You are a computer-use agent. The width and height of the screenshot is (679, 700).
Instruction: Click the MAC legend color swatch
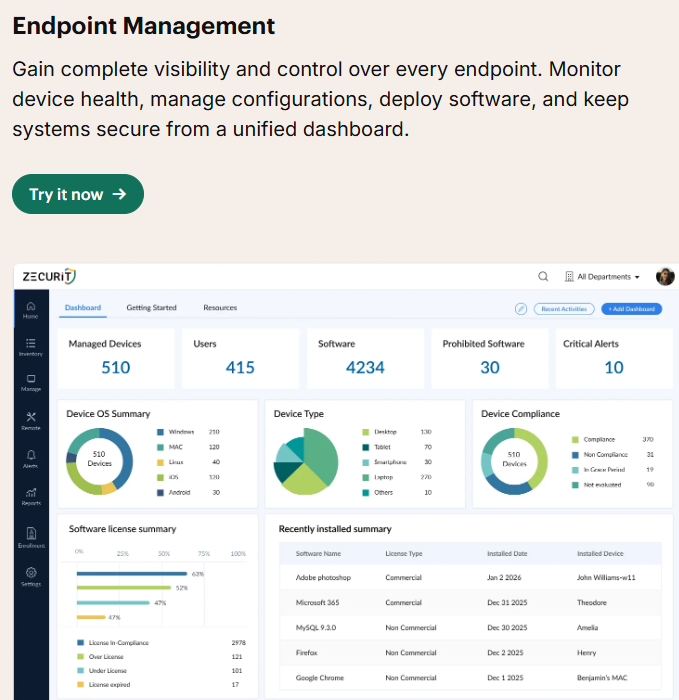pos(160,447)
